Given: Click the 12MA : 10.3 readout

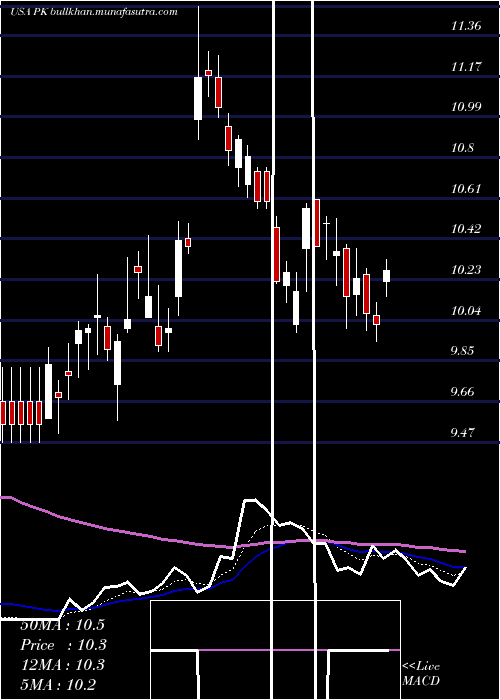Looking at the screenshot, I should [62, 665].
